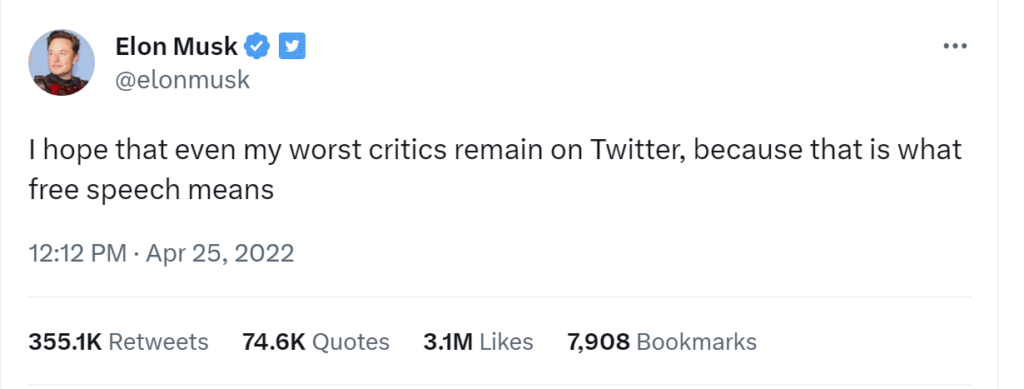View the 3.1M Likes list
Screen dimensions: 1024x389
478,342
